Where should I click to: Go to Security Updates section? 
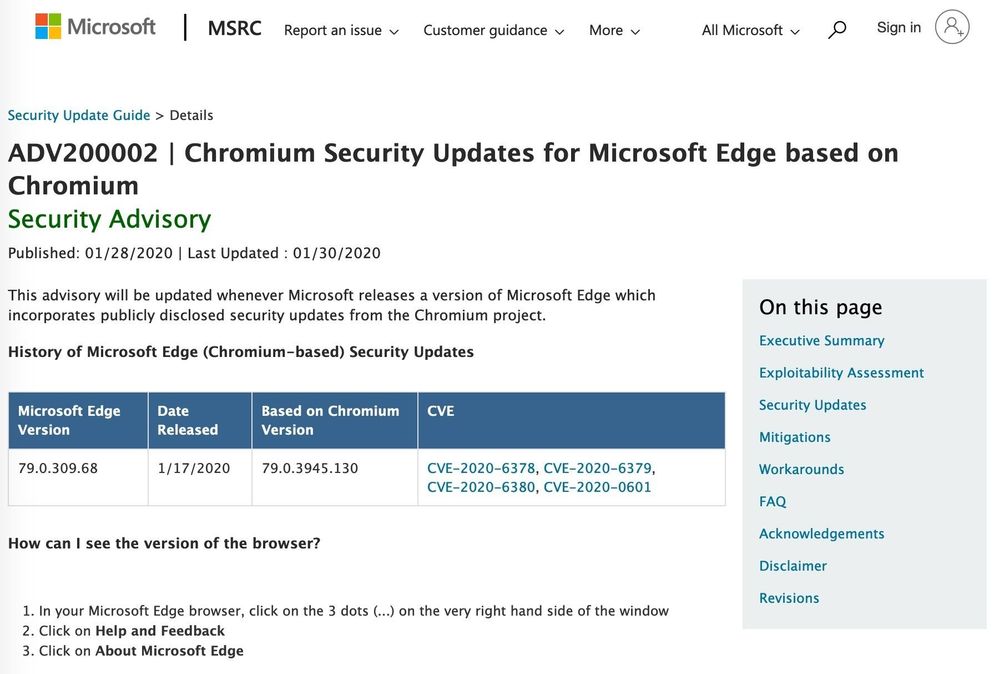click(x=812, y=405)
